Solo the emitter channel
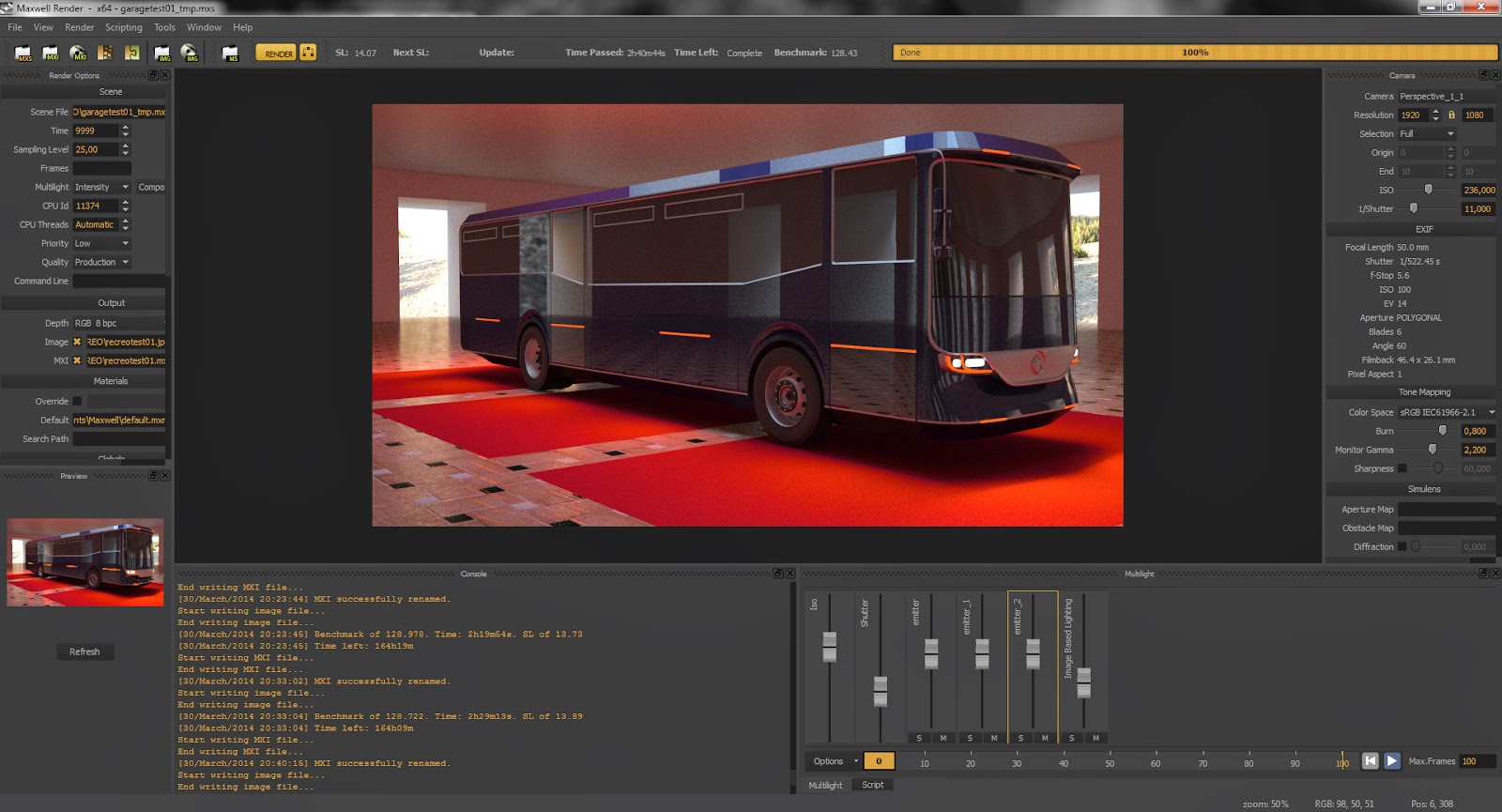1502x812 pixels. 919,738
